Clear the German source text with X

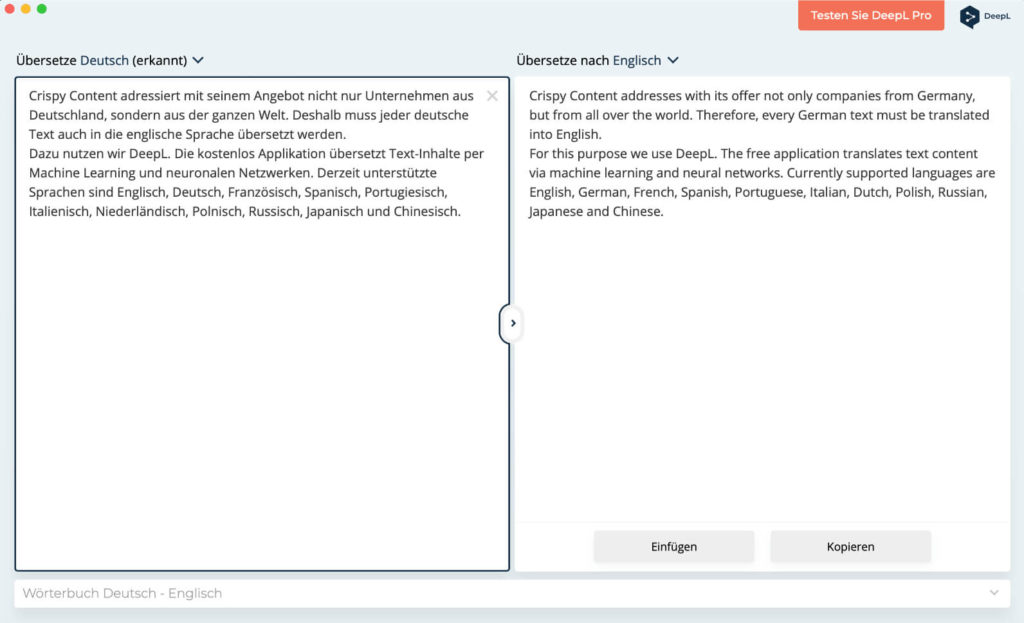[492, 96]
